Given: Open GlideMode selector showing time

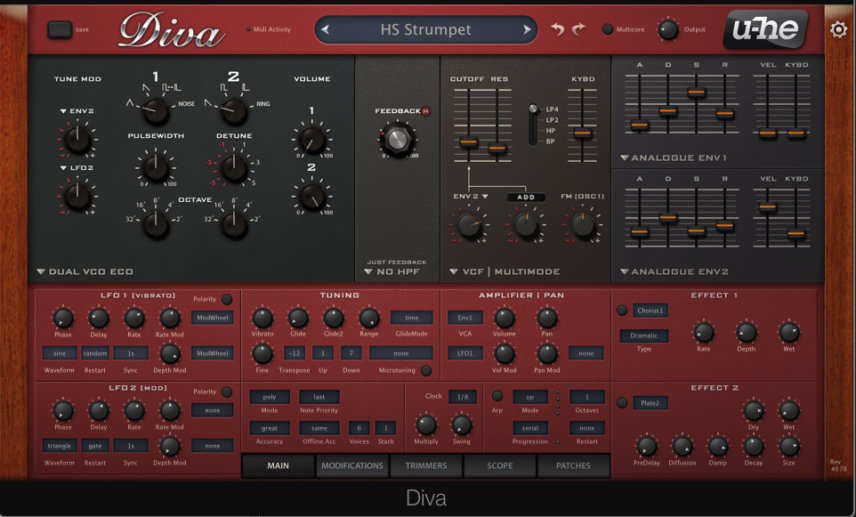Looking at the screenshot, I should tap(412, 317).
